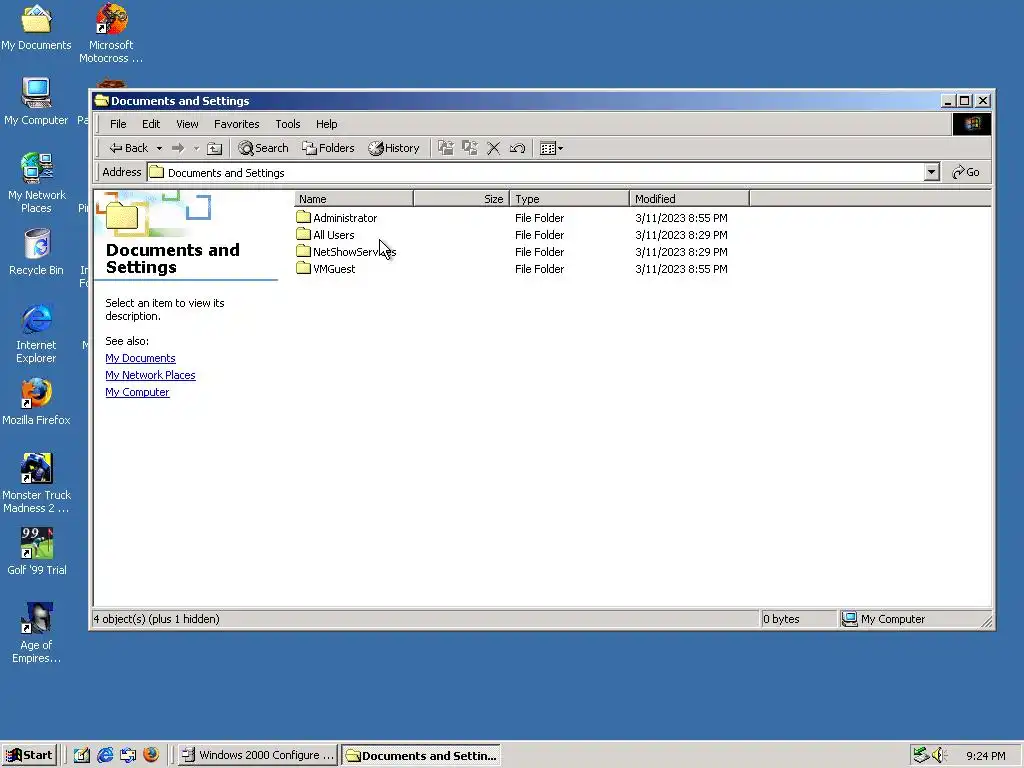Select the All Users folder

326,235
